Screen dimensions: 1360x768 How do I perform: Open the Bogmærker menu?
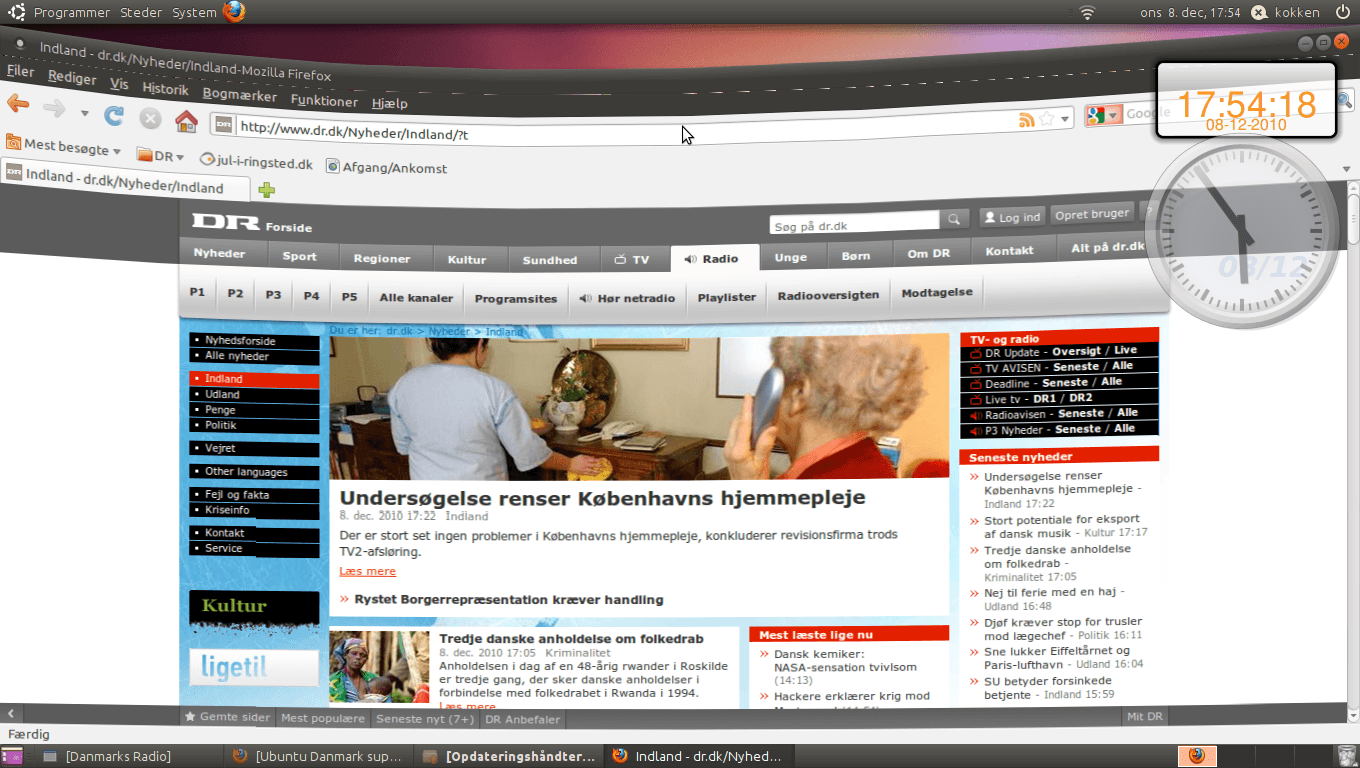coord(239,95)
